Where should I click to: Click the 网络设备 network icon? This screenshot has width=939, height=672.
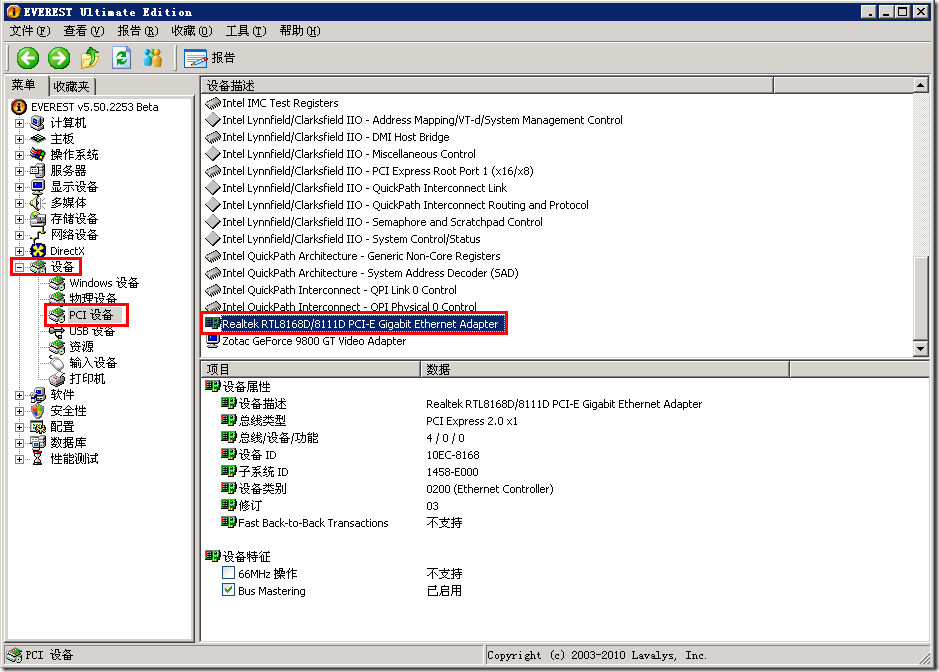[x=38, y=235]
